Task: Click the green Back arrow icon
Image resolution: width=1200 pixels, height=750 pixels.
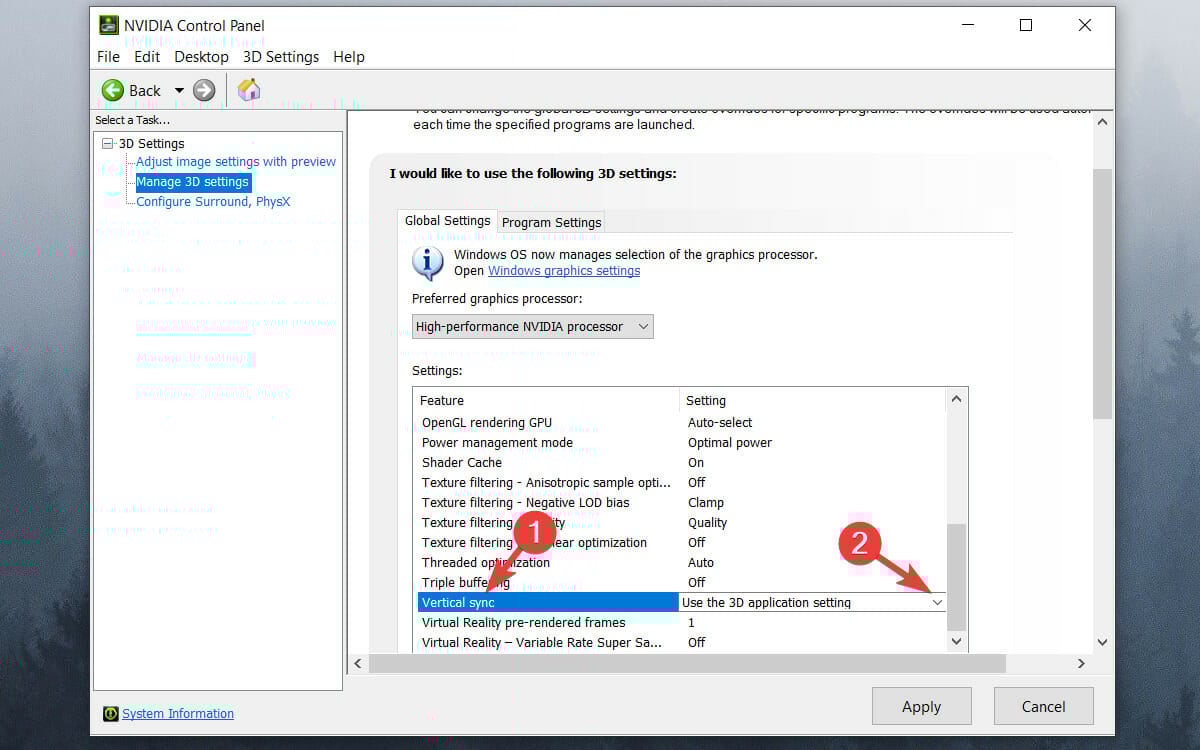Action: click(113, 90)
